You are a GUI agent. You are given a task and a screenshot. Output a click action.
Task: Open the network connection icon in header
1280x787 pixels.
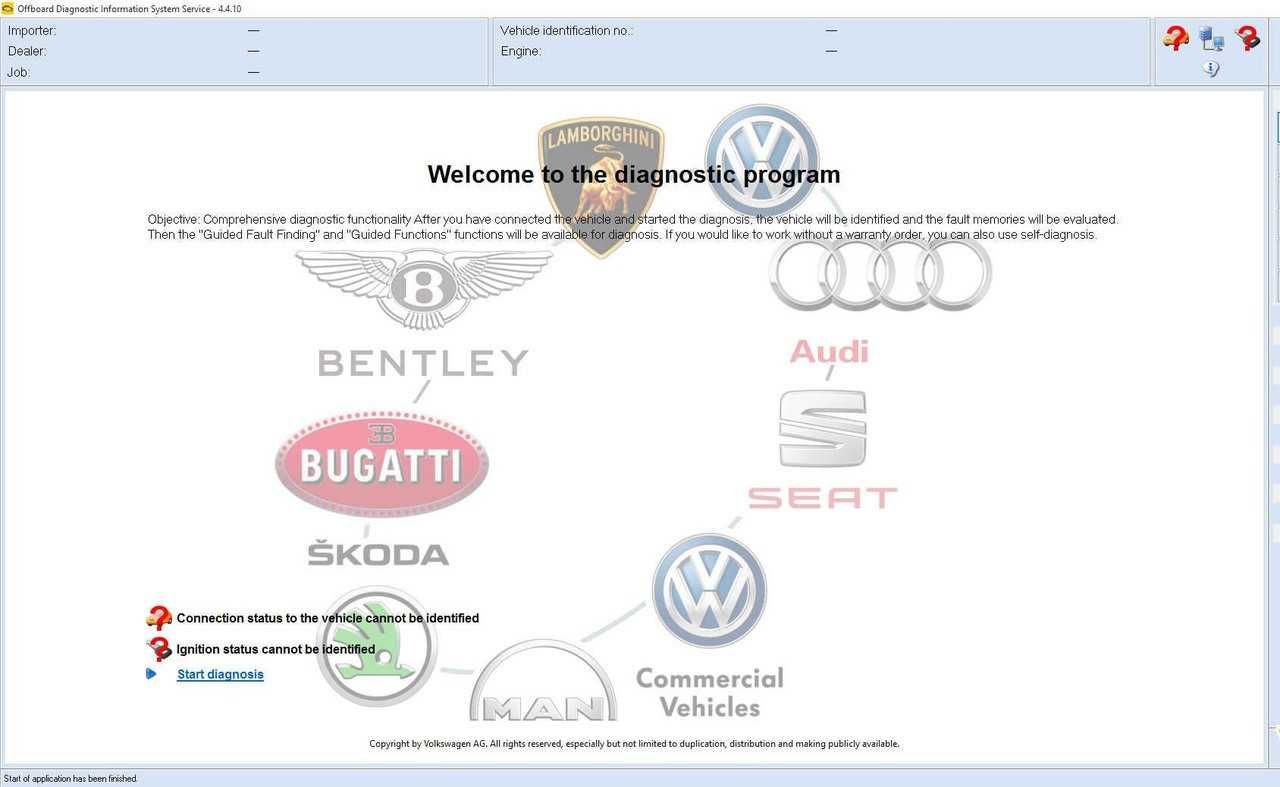1212,39
